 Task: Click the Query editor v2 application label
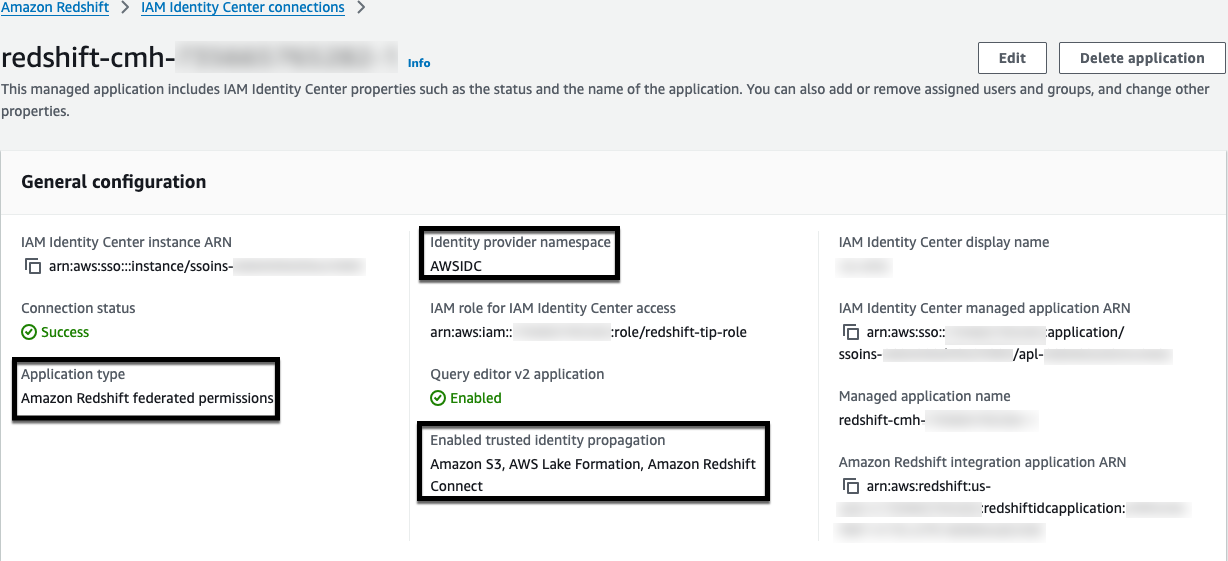(x=517, y=374)
